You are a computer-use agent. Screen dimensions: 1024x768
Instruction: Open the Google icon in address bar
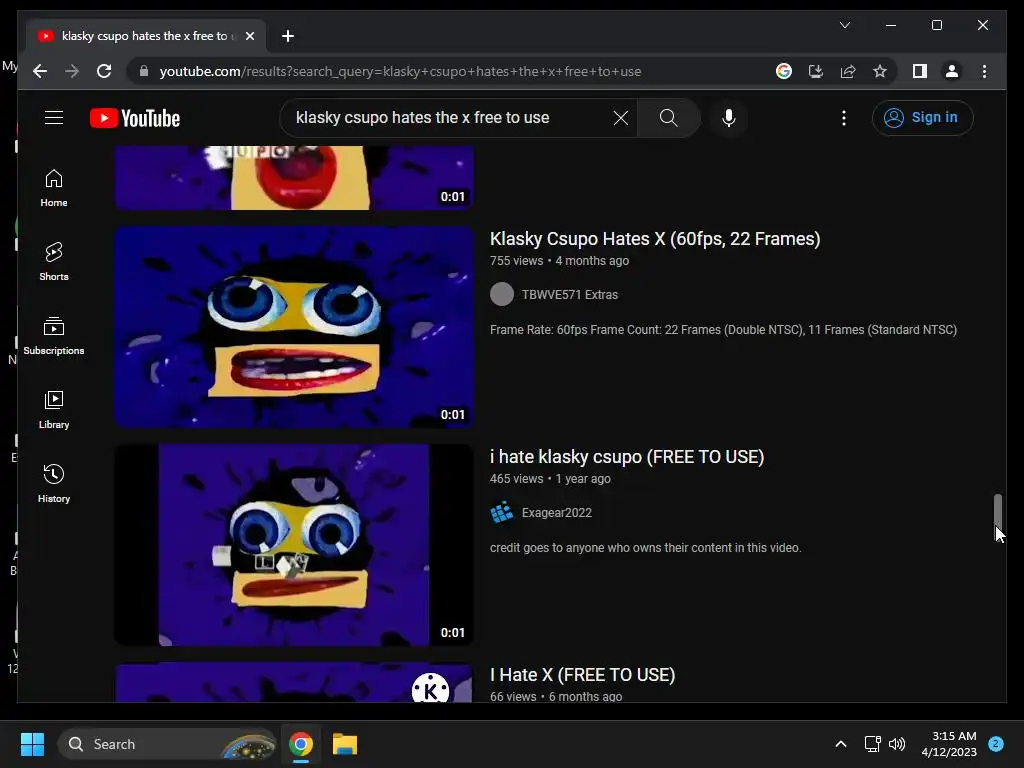coord(784,71)
